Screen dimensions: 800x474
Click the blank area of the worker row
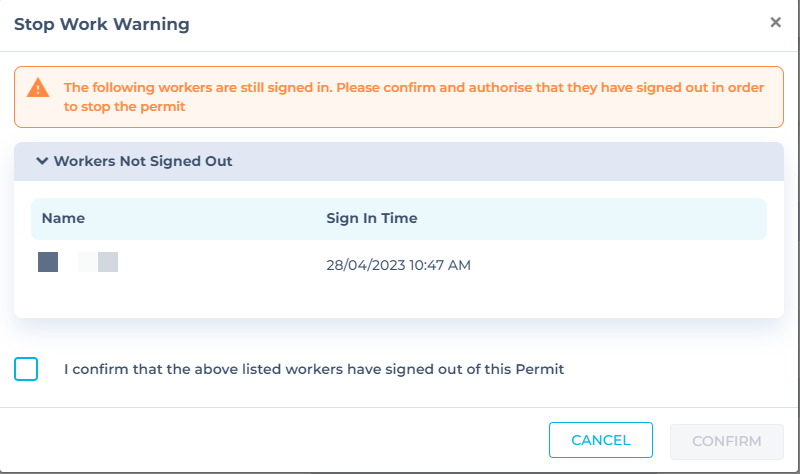click(620, 265)
